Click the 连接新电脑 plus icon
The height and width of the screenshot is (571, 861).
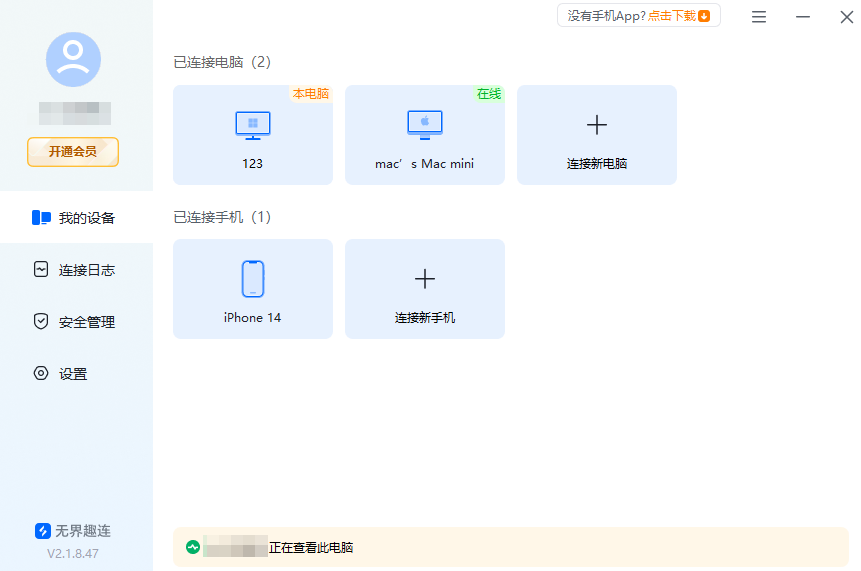coord(597,125)
